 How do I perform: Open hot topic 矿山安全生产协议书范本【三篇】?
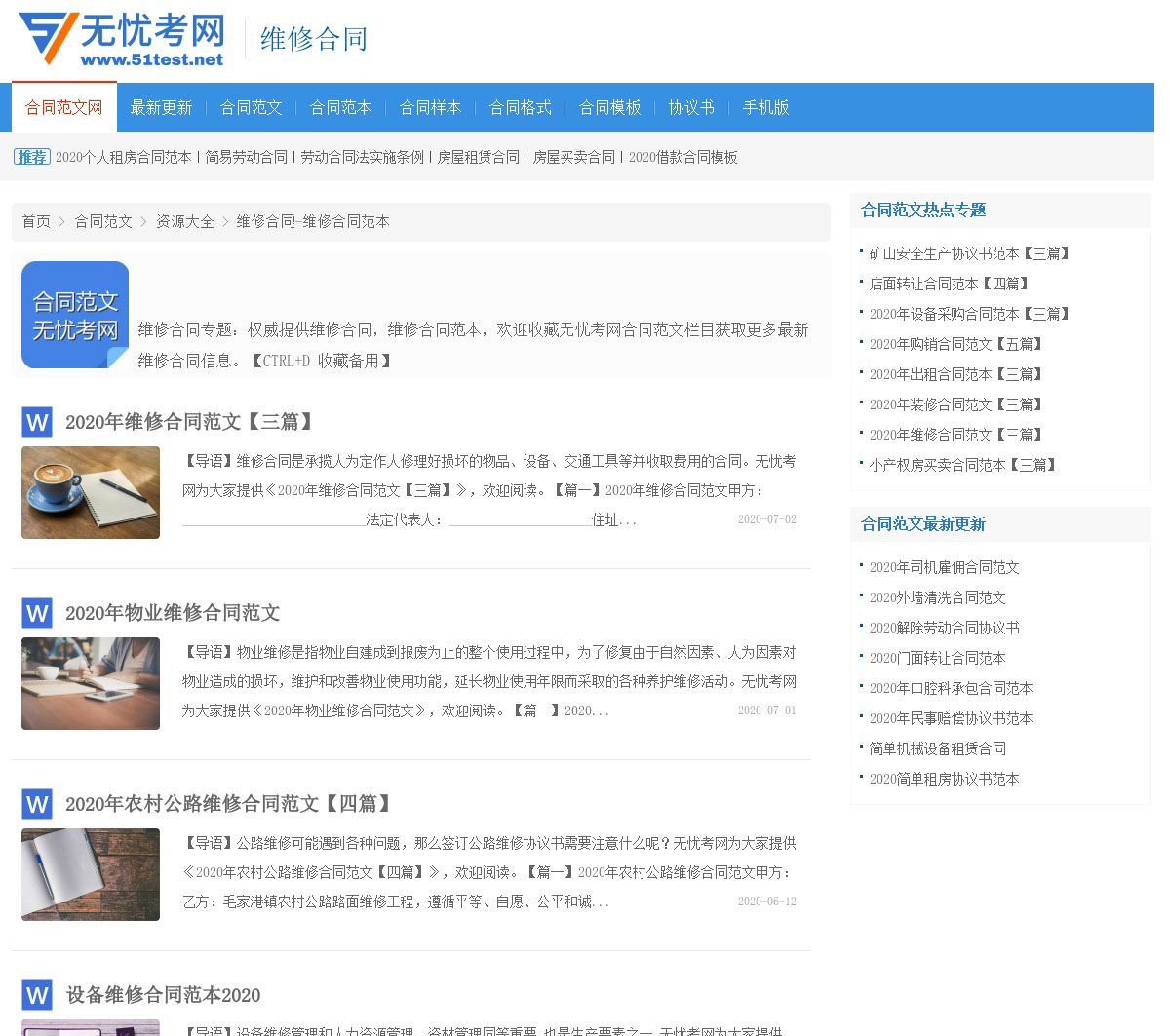click(970, 253)
